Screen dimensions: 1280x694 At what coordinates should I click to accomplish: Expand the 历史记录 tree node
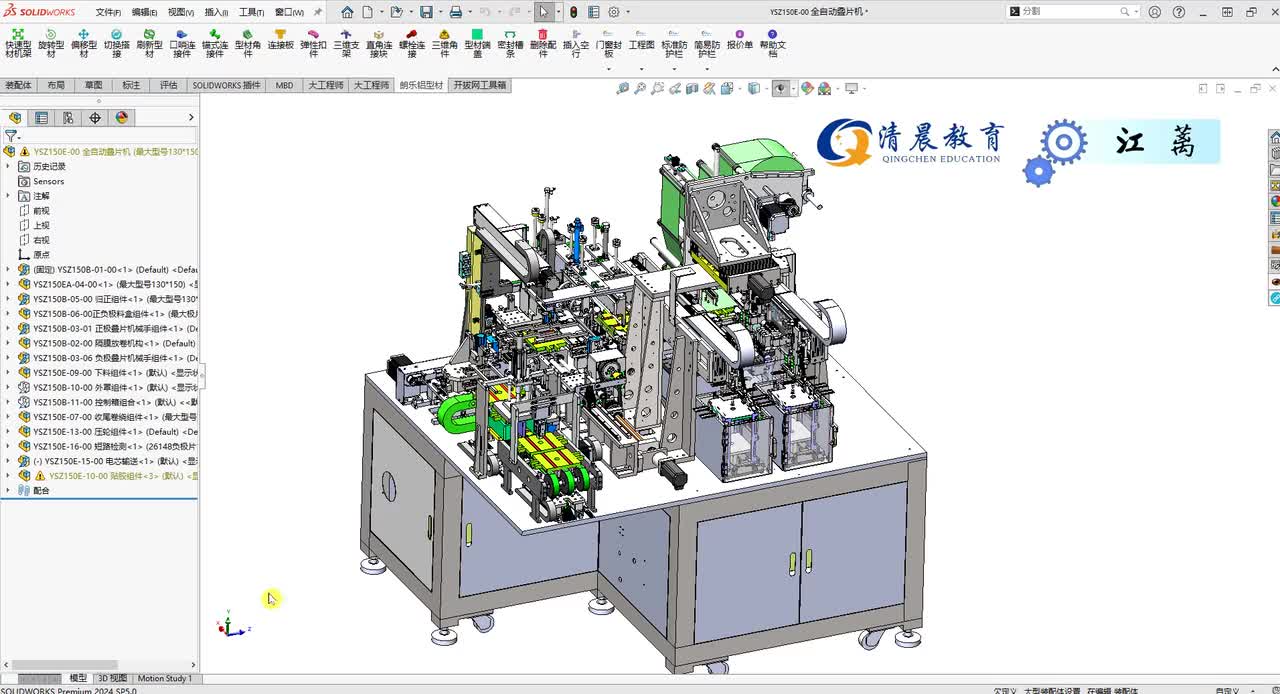(x=9, y=166)
